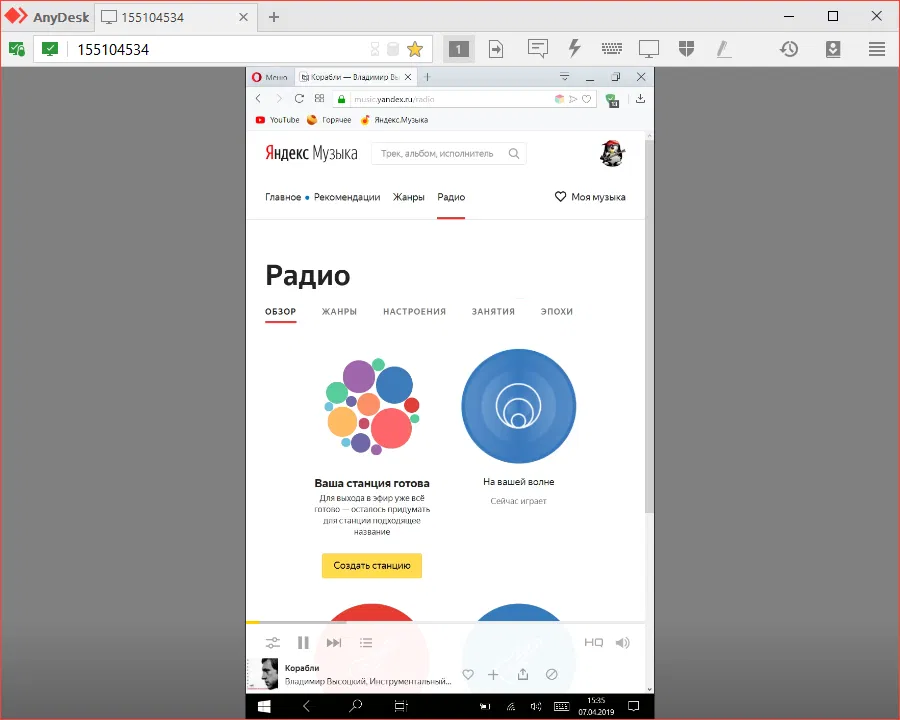The height and width of the screenshot is (720, 900).
Task: Toggle HQ audio quality
Action: [593, 642]
